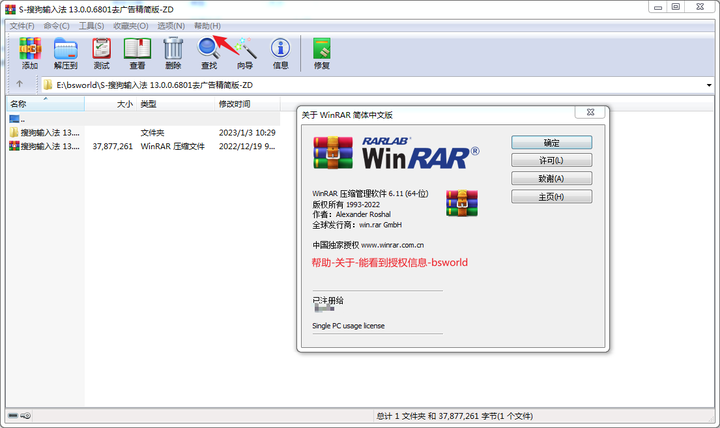720x428 pixels.
Task: Open the Options (选项) menu
Action: (x=171, y=26)
